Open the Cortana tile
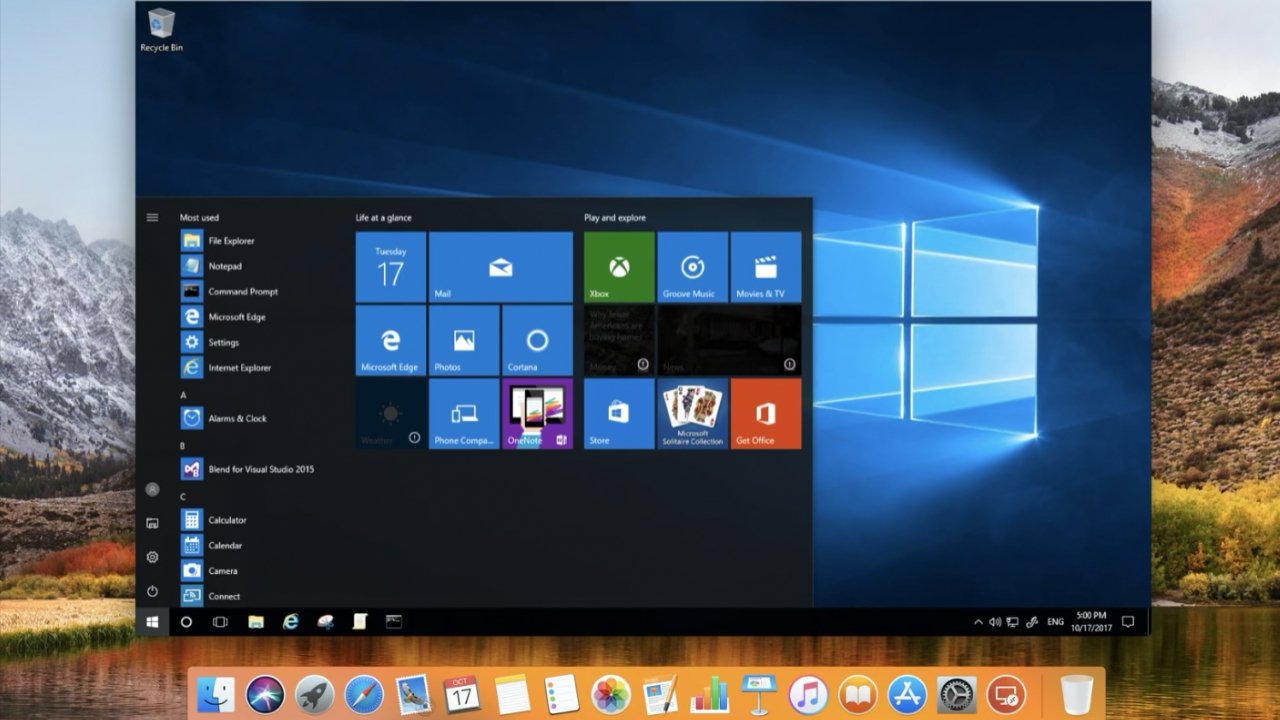 pos(537,340)
